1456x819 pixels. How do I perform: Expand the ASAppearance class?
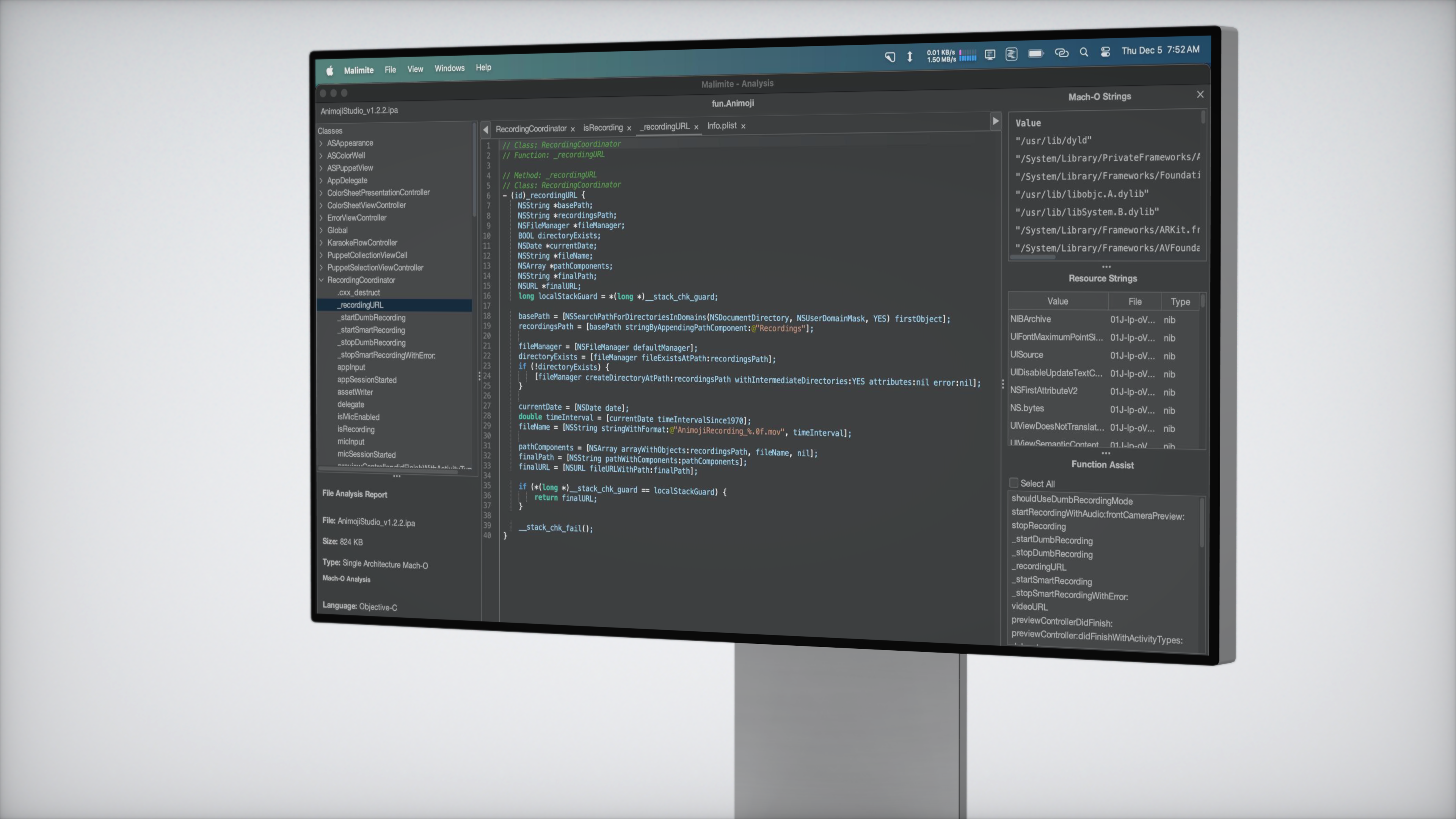click(321, 144)
